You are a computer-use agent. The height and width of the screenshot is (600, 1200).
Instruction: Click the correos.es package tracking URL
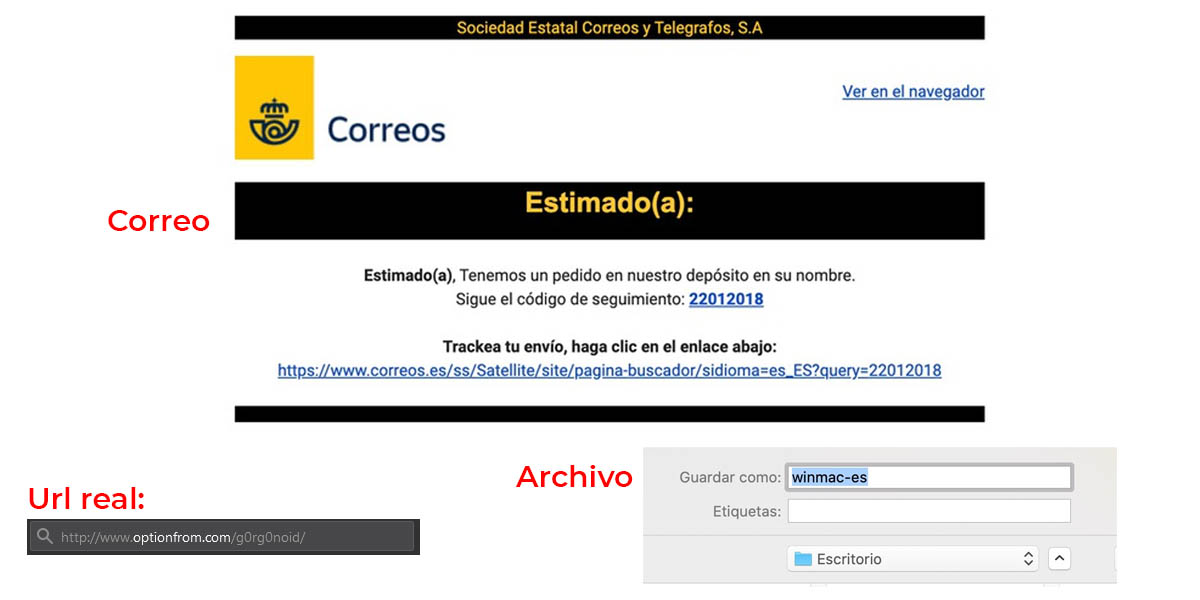609,370
